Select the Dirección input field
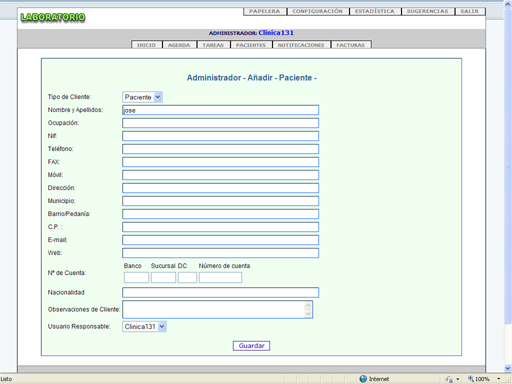This screenshot has width=512, height=384. click(x=220, y=188)
